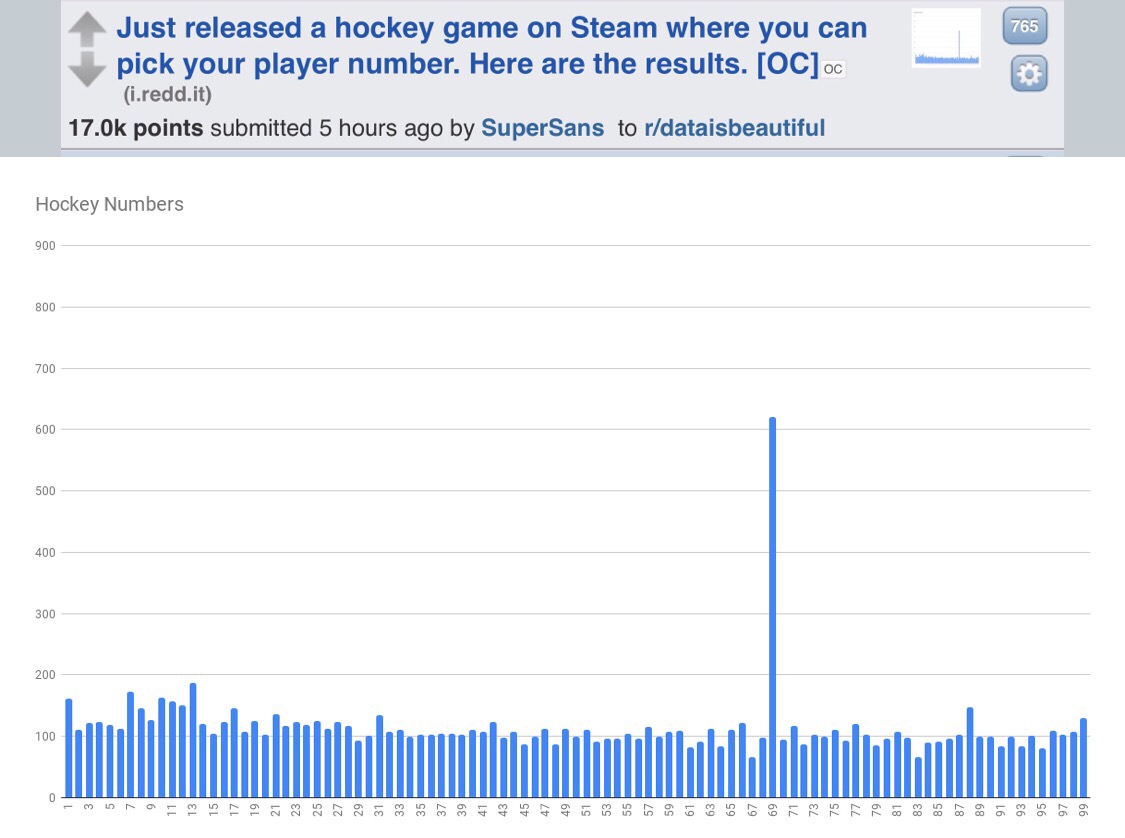This screenshot has width=1125, height=838.
Task: Click the 17.0k points score text
Action: (135, 128)
